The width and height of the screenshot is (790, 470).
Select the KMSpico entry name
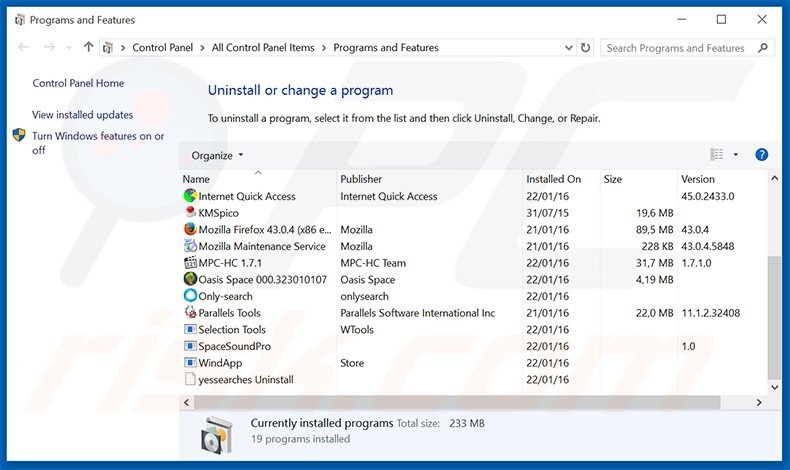[x=218, y=213]
